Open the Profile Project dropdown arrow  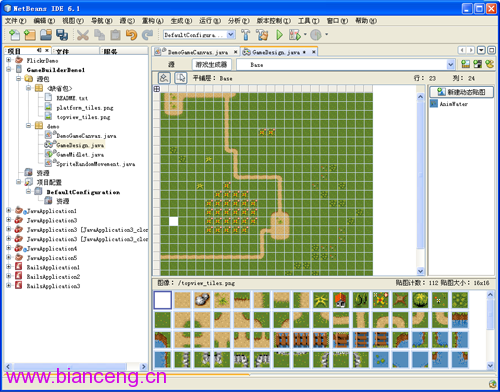pos(326,34)
